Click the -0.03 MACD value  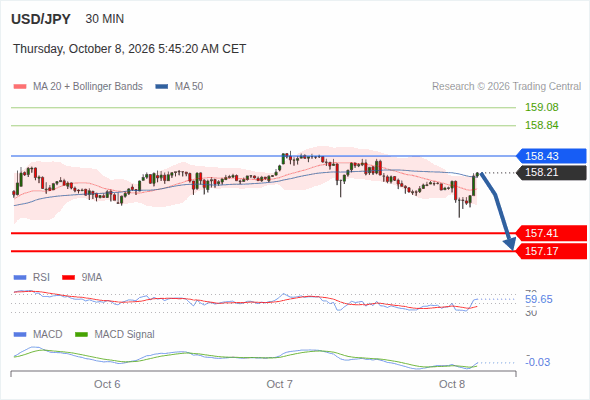click(x=538, y=362)
